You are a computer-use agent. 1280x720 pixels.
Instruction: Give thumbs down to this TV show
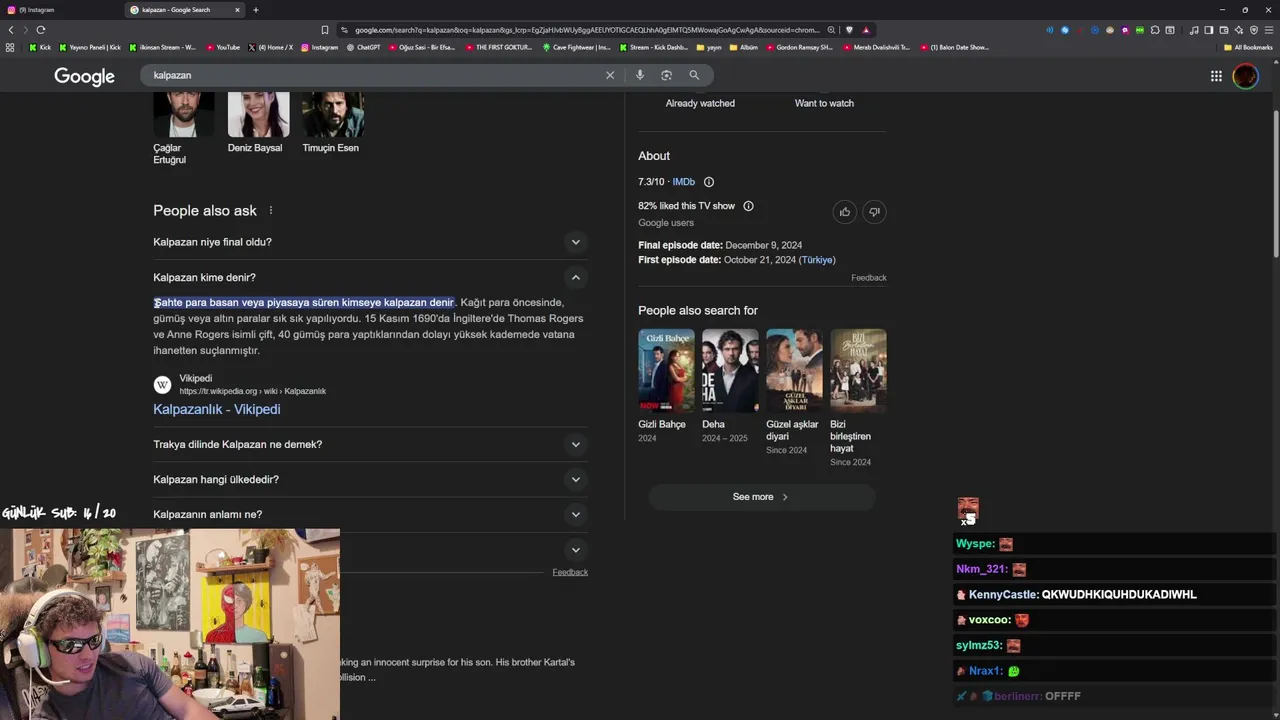874,212
